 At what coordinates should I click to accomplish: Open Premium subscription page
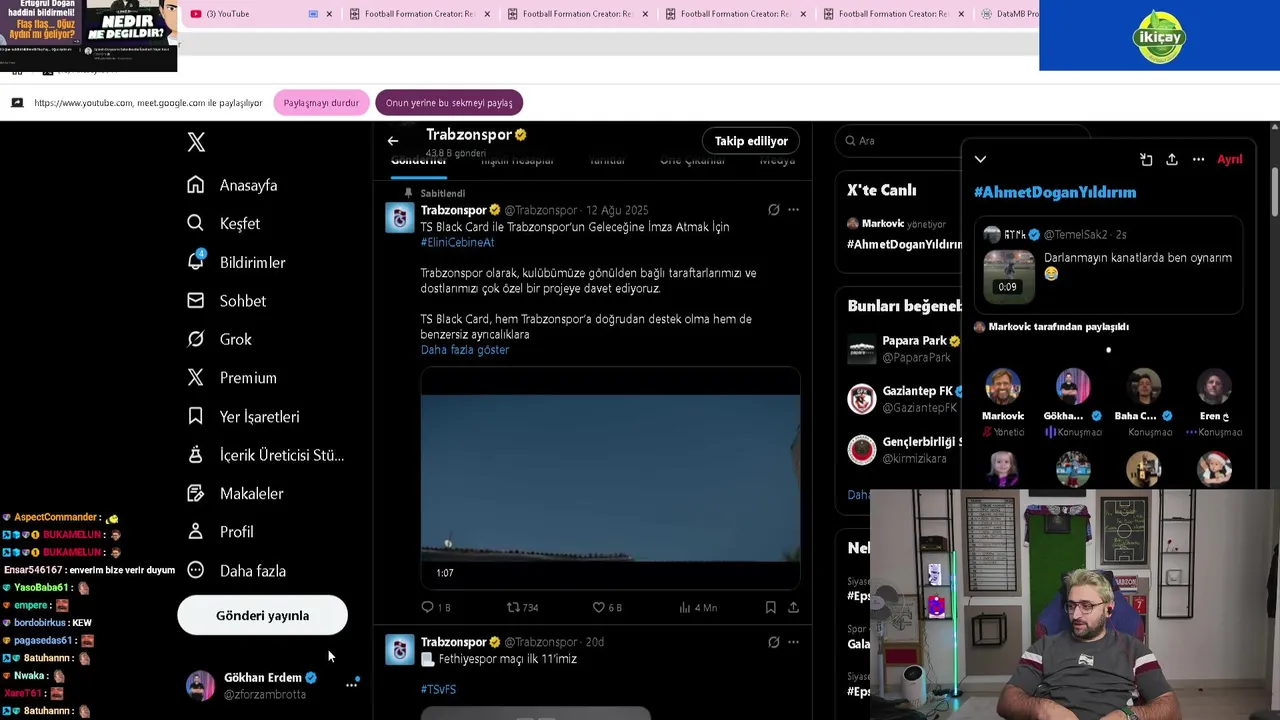pos(233,378)
